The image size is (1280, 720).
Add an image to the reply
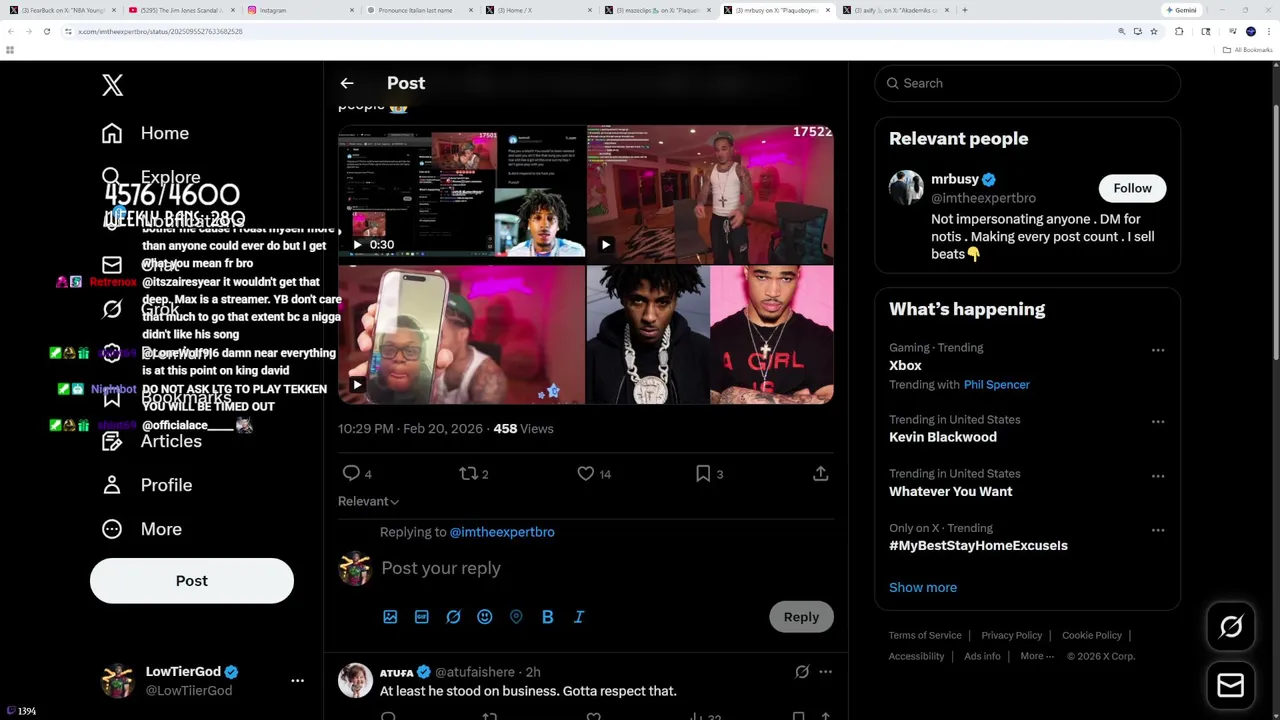tap(390, 617)
